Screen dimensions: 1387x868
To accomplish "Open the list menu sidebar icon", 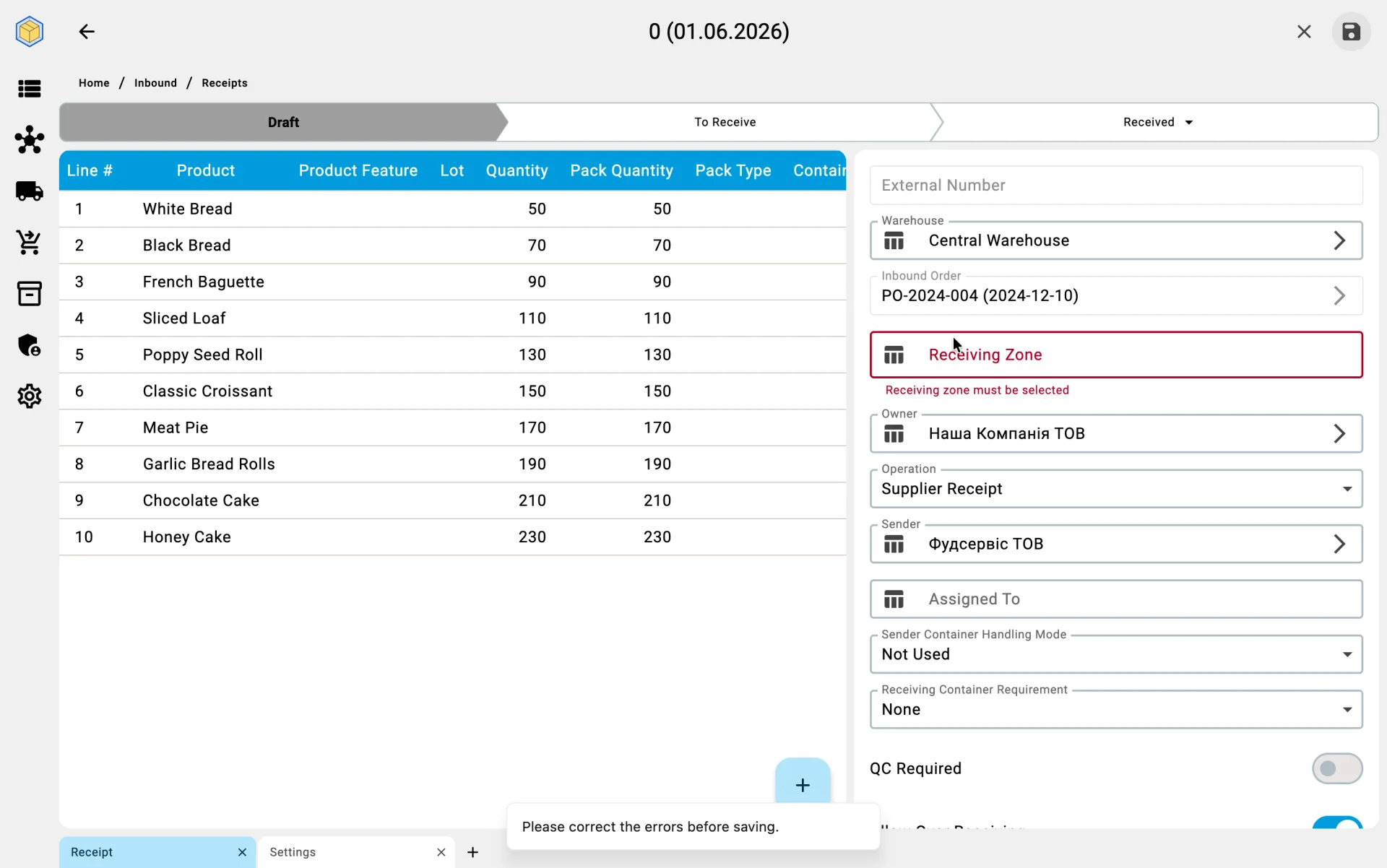I will click(30, 89).
